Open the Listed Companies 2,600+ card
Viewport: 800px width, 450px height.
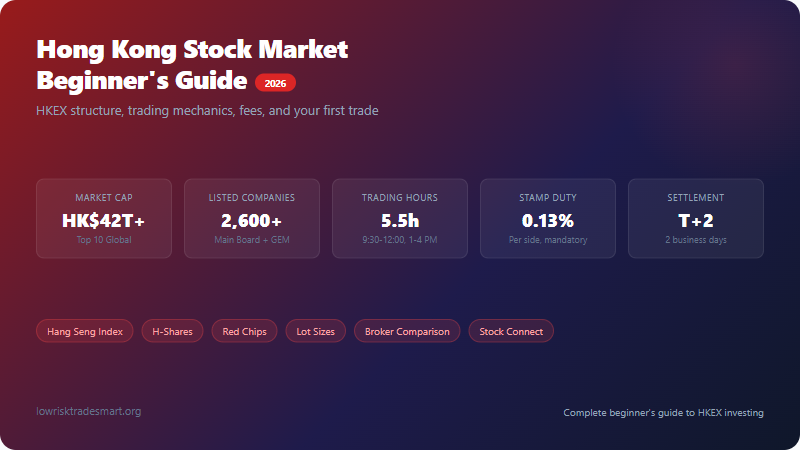(252, 219)
